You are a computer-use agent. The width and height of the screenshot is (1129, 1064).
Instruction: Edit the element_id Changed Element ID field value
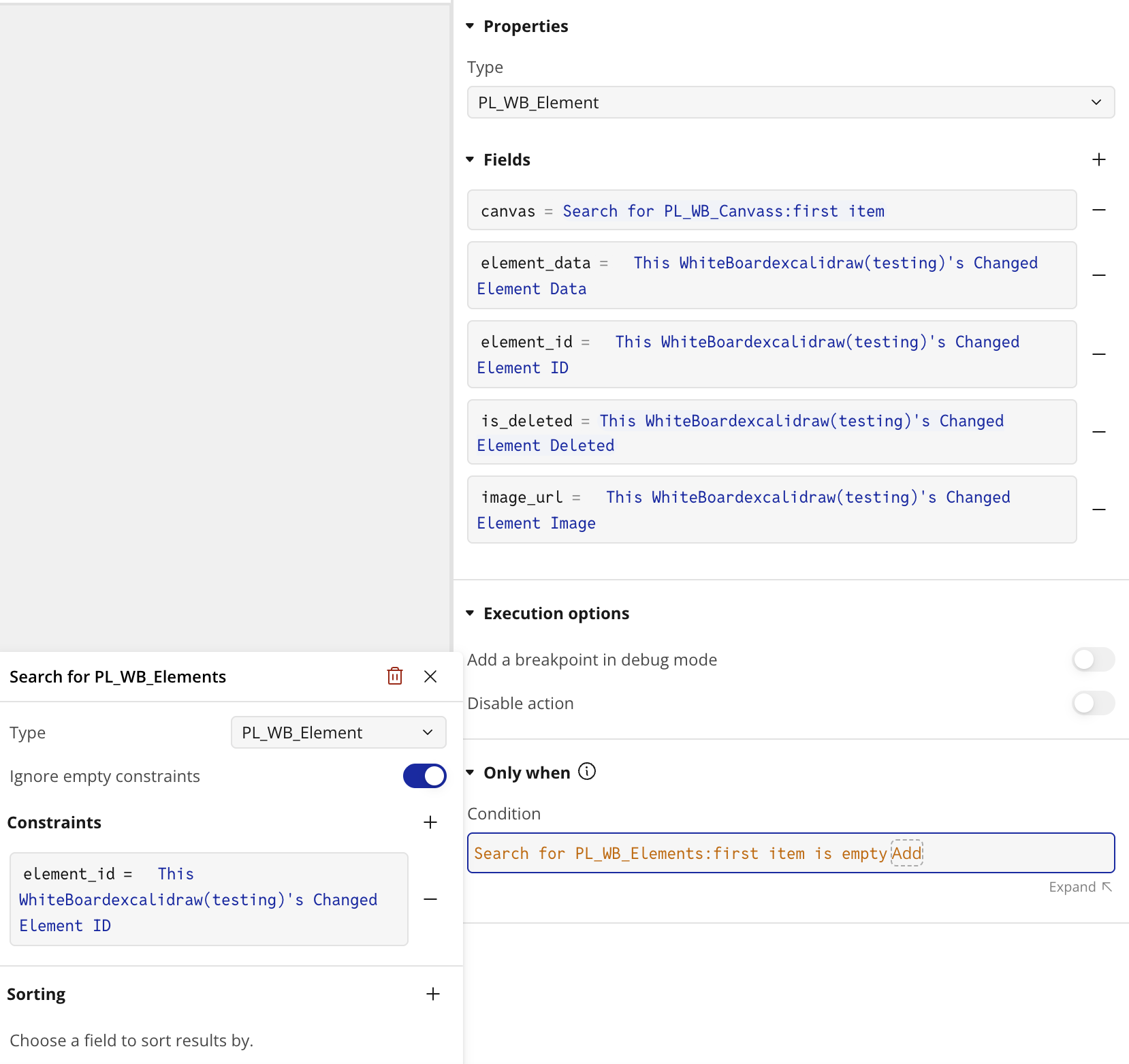[x=748, y=355]
